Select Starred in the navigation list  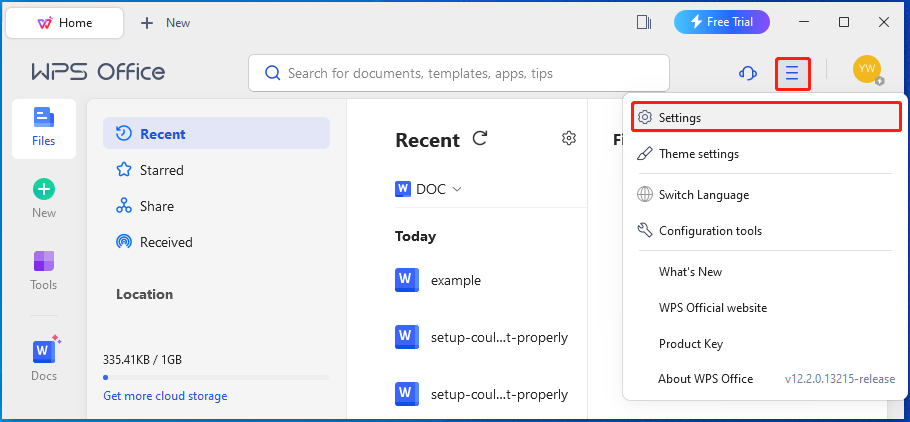tap(216, 170)
